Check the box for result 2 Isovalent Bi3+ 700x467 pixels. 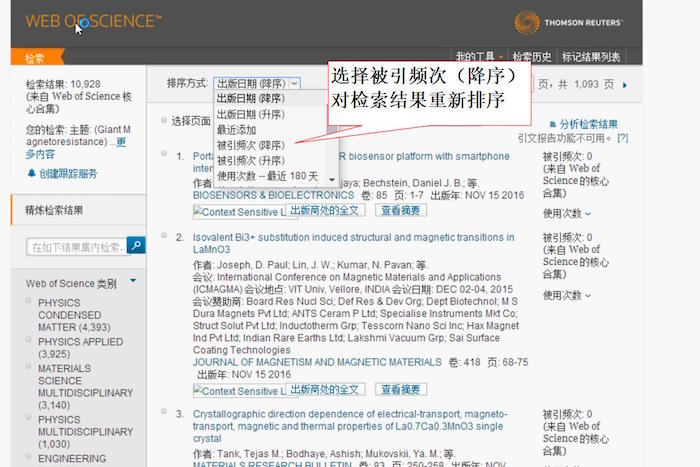[164, 235]
